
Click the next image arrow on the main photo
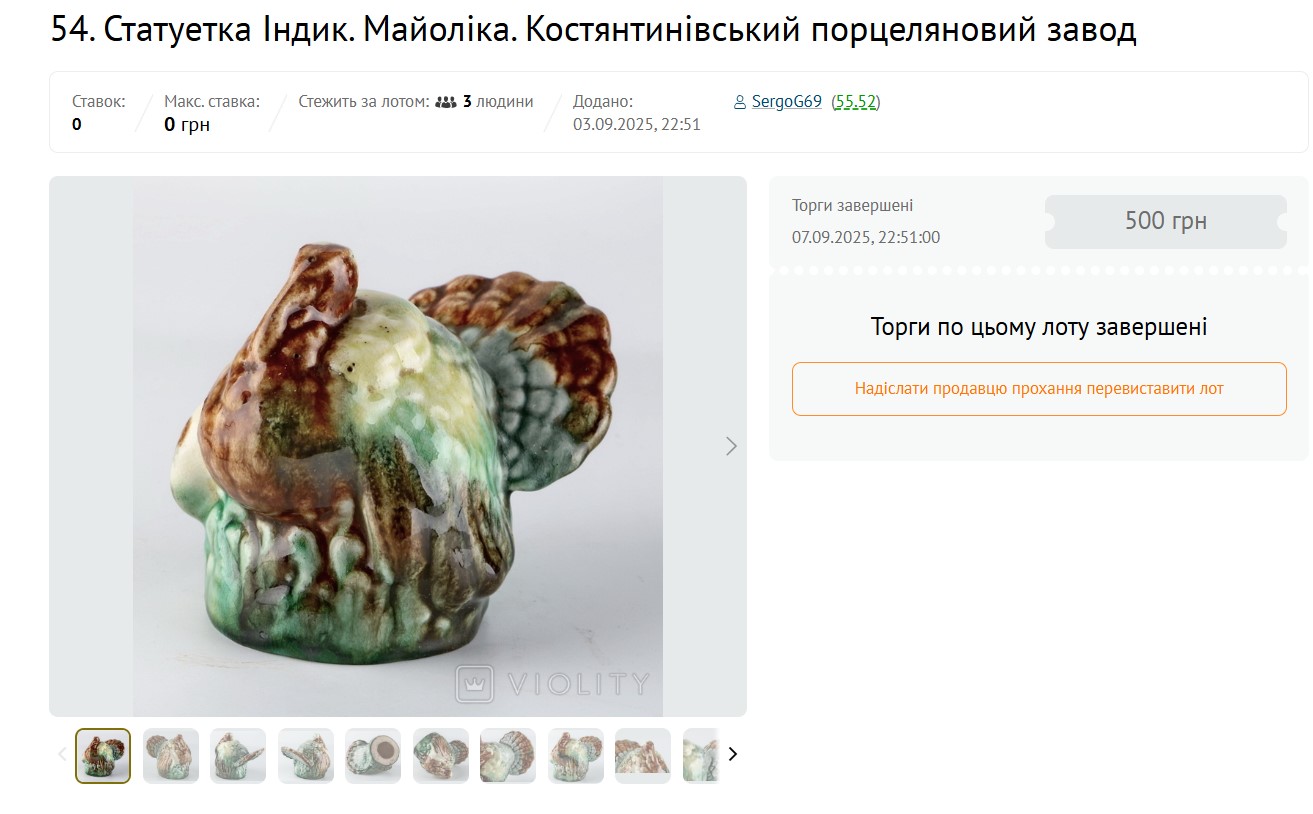tap(731, 446)
